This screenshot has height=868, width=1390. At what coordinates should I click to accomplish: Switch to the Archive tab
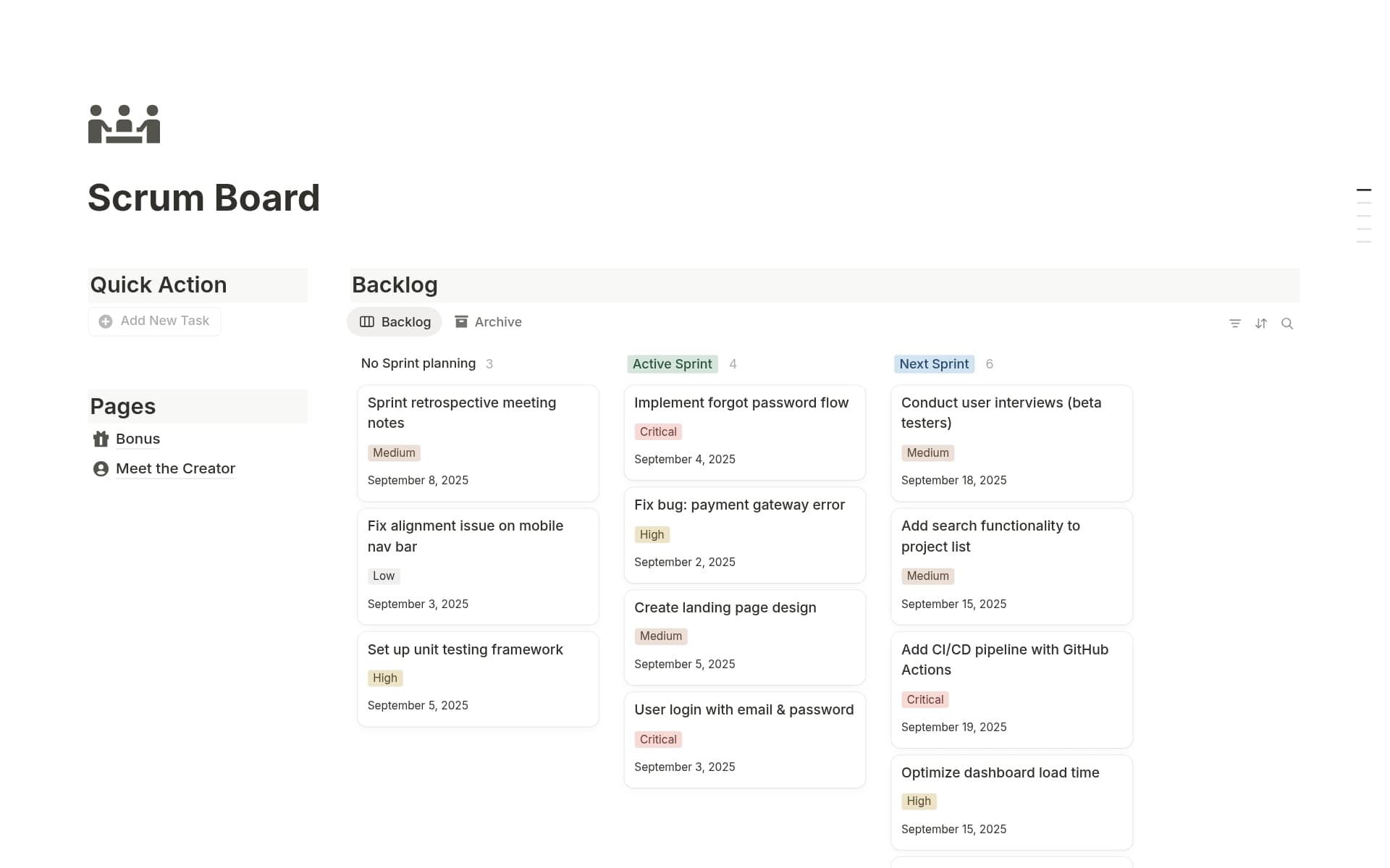[497, 321]
